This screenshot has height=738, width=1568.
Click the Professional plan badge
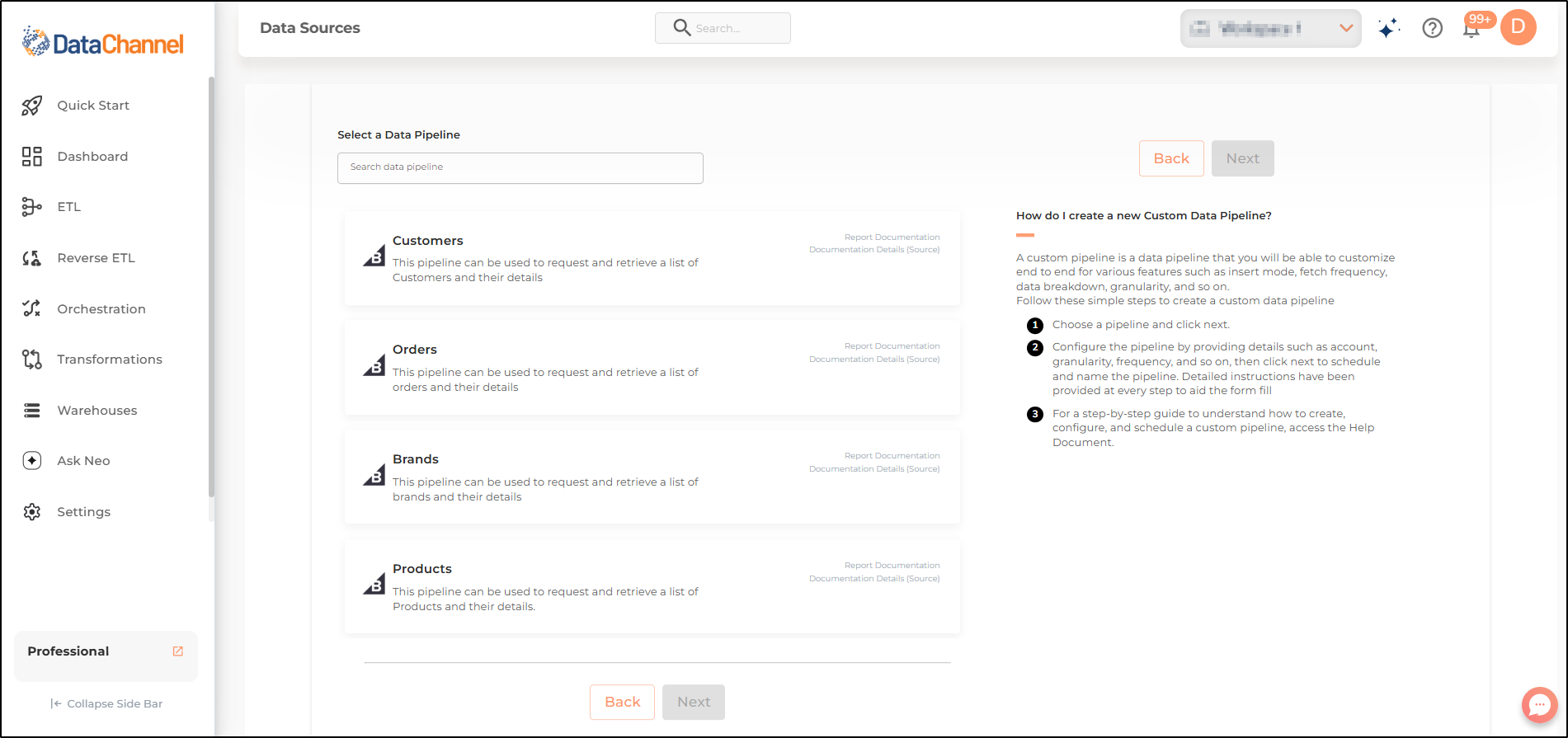coord(106,656)
